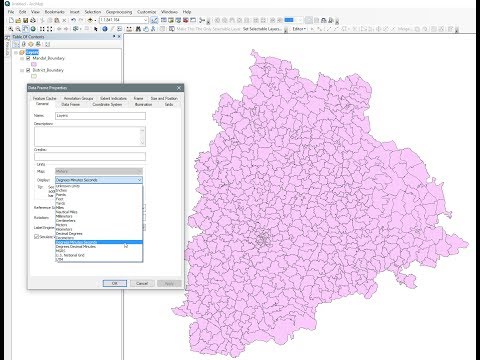Select the Find binoculars tool
Image resolution: width=480 pixels, height=360 pixels.
[x=138, y=29]
